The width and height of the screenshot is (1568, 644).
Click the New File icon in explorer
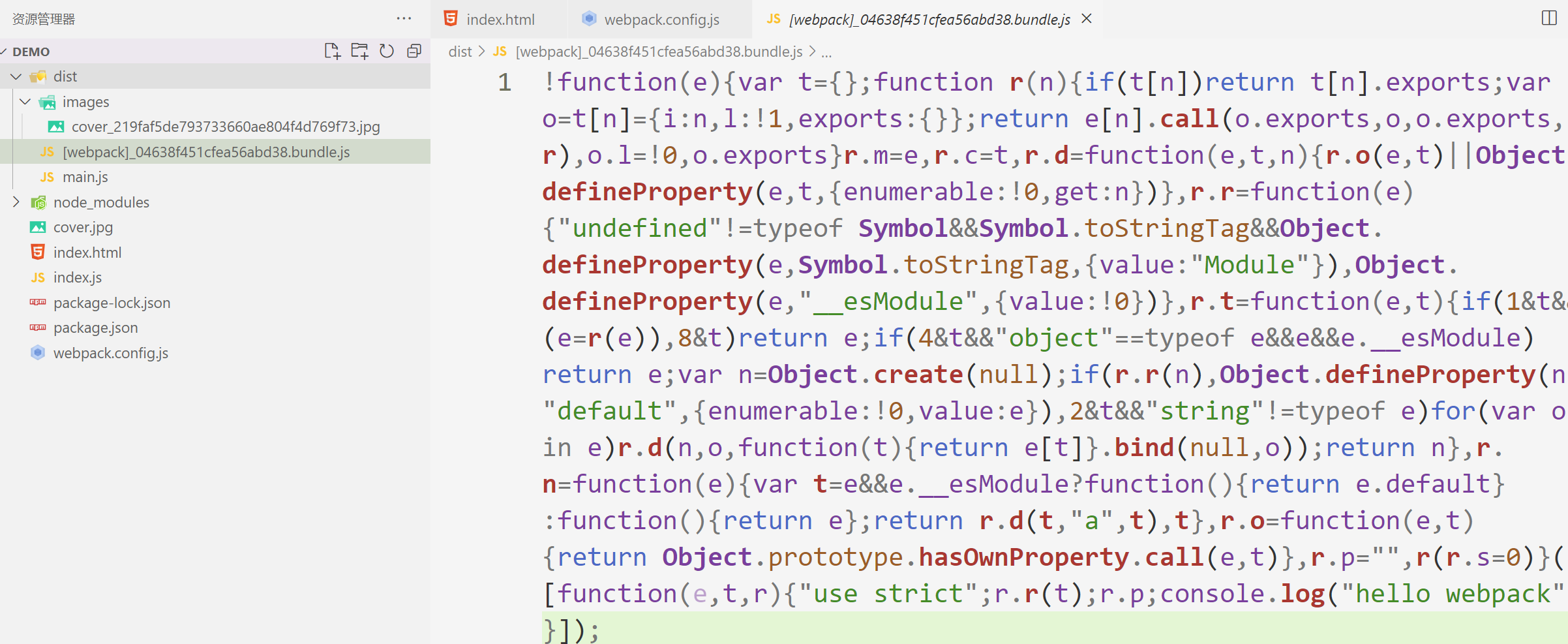(332, 51)
